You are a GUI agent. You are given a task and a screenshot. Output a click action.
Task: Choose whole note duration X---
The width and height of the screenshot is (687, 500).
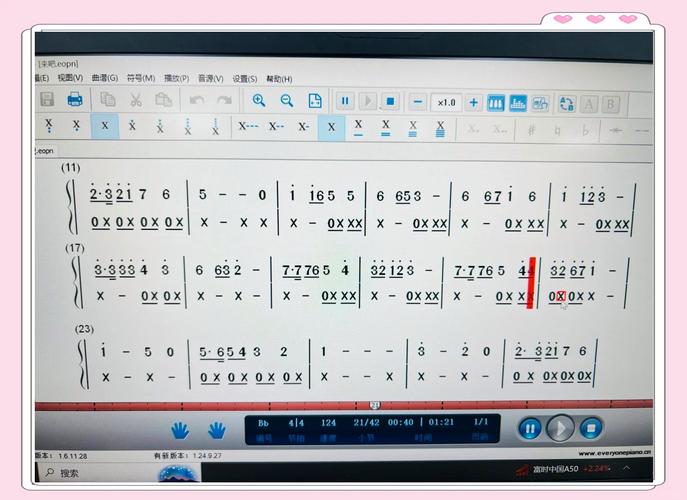coord(248,127)
